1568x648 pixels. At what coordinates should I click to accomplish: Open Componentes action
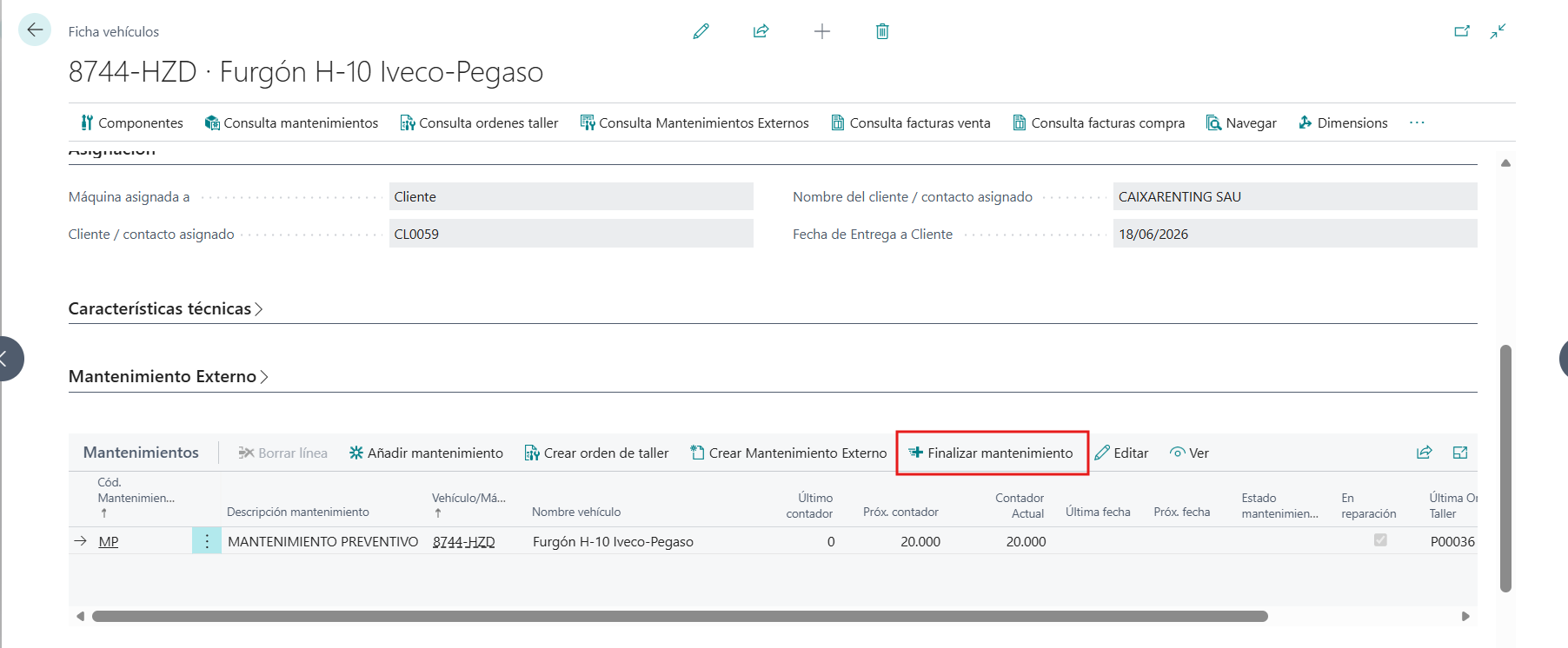[132, 122]
